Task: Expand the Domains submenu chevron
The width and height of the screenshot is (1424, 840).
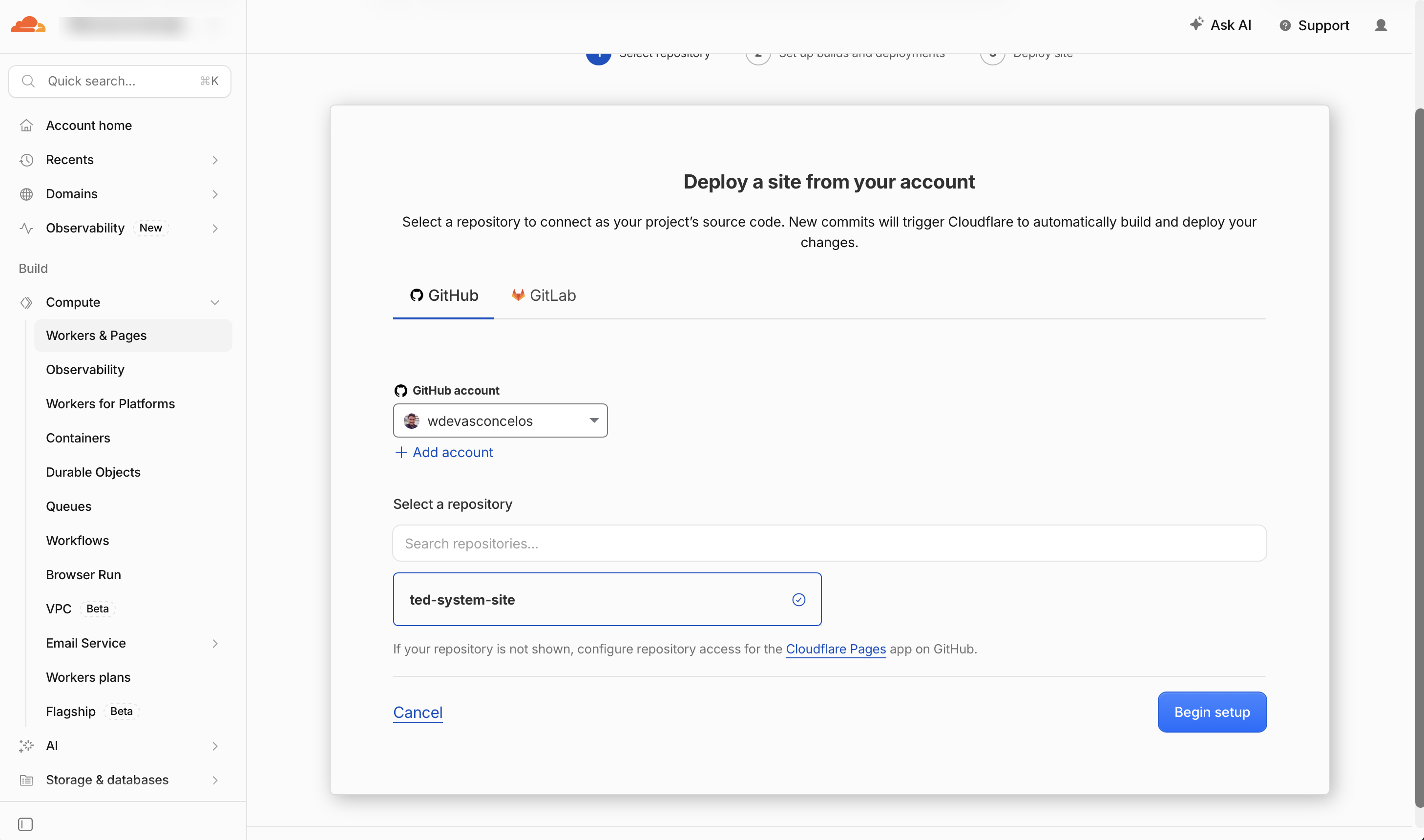Action: tap(215, 194)
